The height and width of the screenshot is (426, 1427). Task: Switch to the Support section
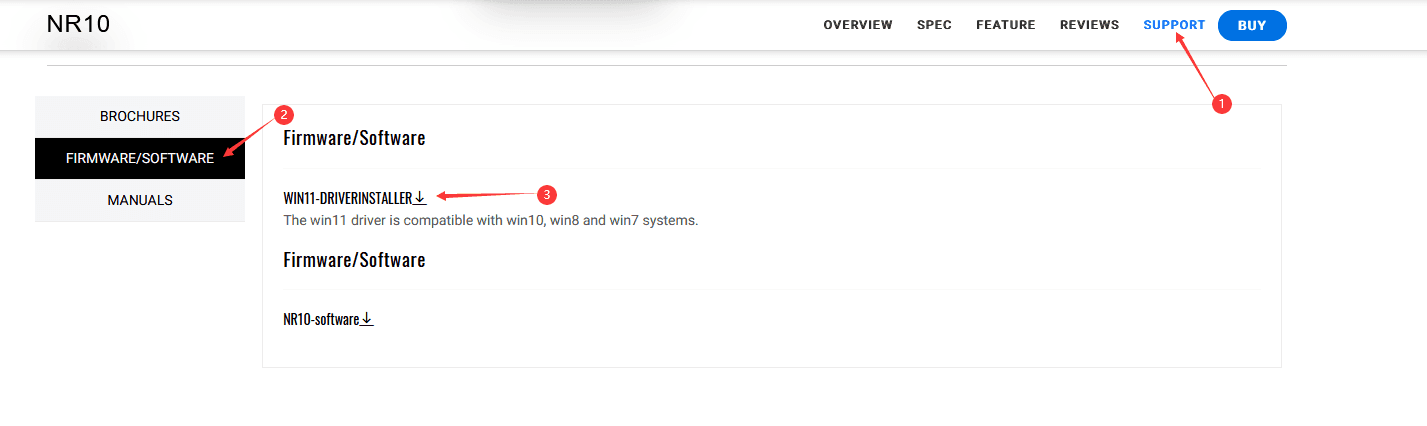tap(1174, 25)
